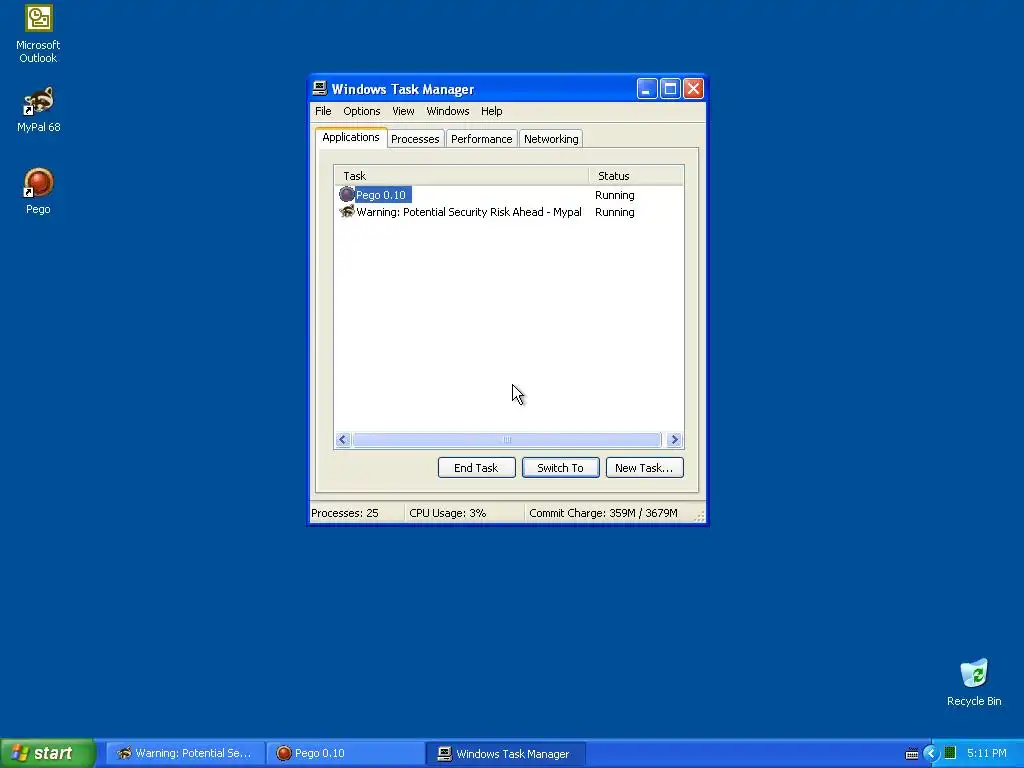Click the Windows Task Manager title text
This screenshot has width=1024, height=768.
(x=402, y=89)
